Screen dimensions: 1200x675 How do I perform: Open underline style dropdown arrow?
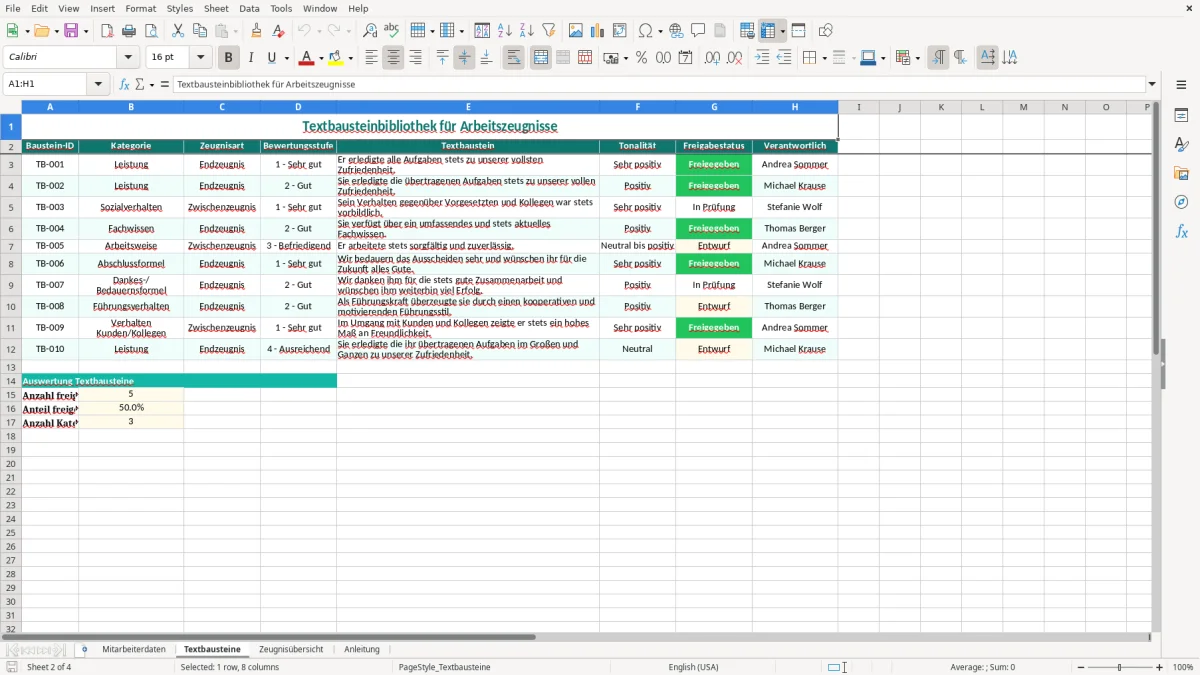click(x=285, y=58)
